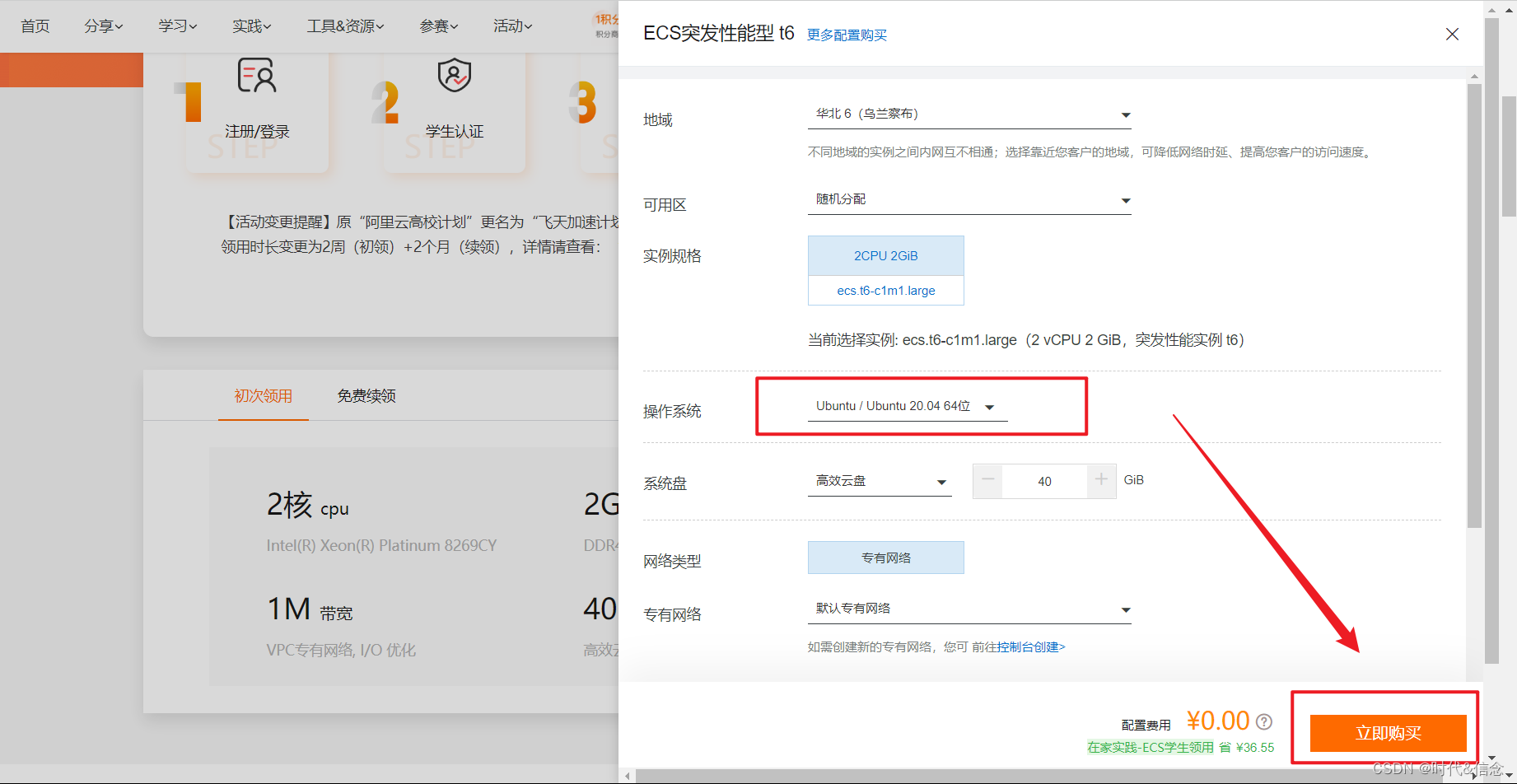1517x784 pixels.
Task: Decrease system disk size with minus button
Action: [x=987, y=480]
